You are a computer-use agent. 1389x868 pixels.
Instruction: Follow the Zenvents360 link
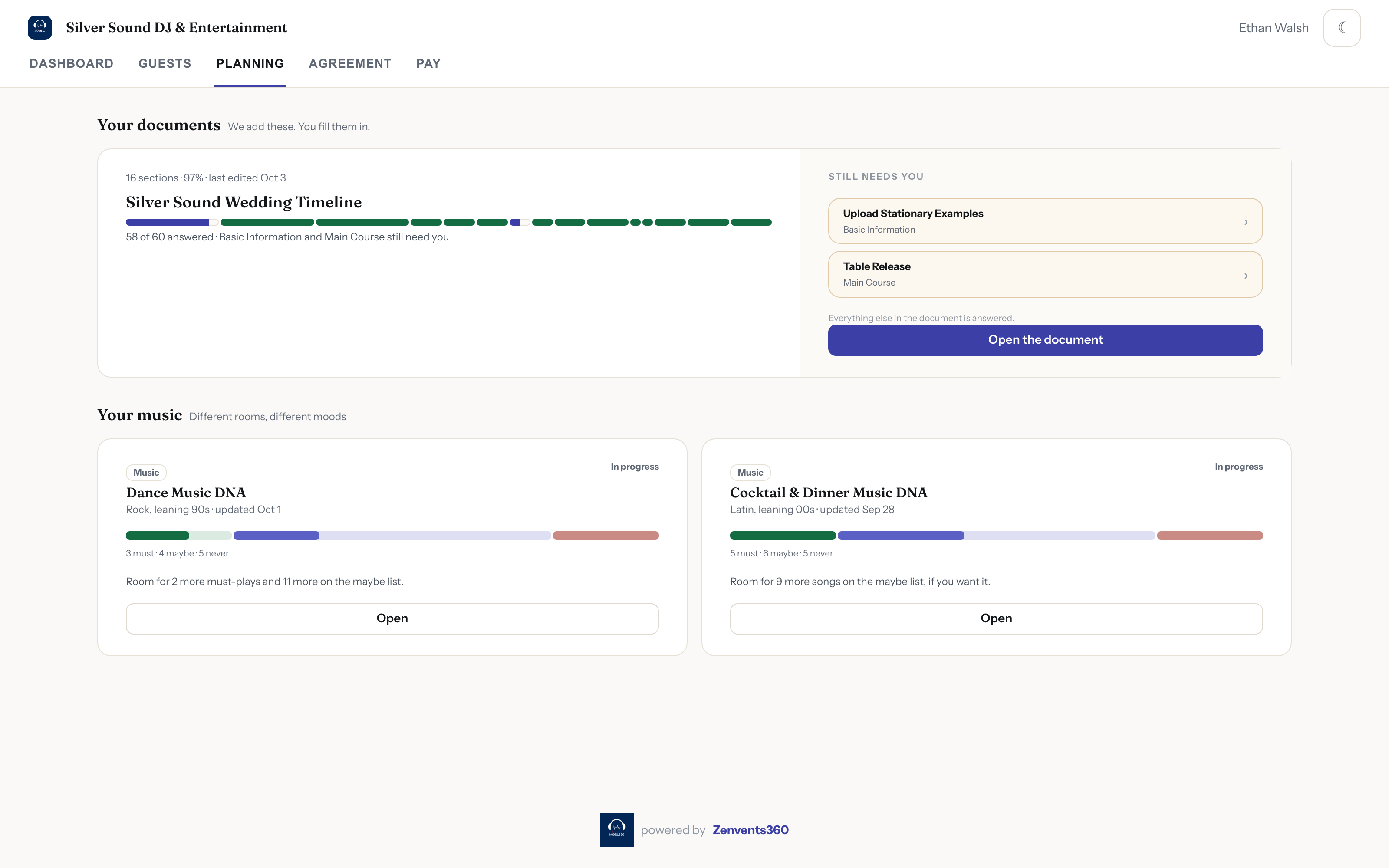coord(750,830)
